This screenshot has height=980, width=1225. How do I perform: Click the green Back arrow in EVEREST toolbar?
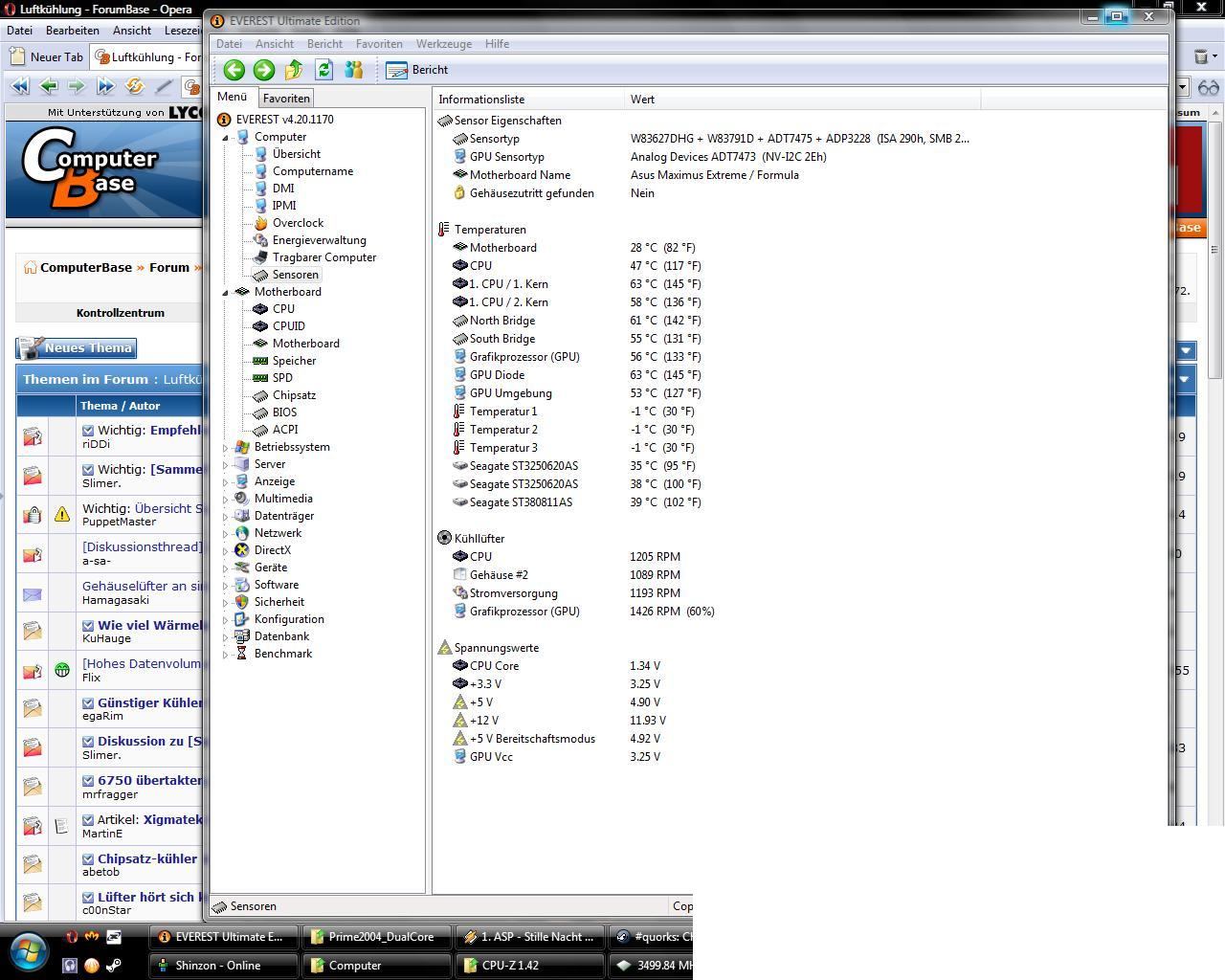[x=234, y=70]
